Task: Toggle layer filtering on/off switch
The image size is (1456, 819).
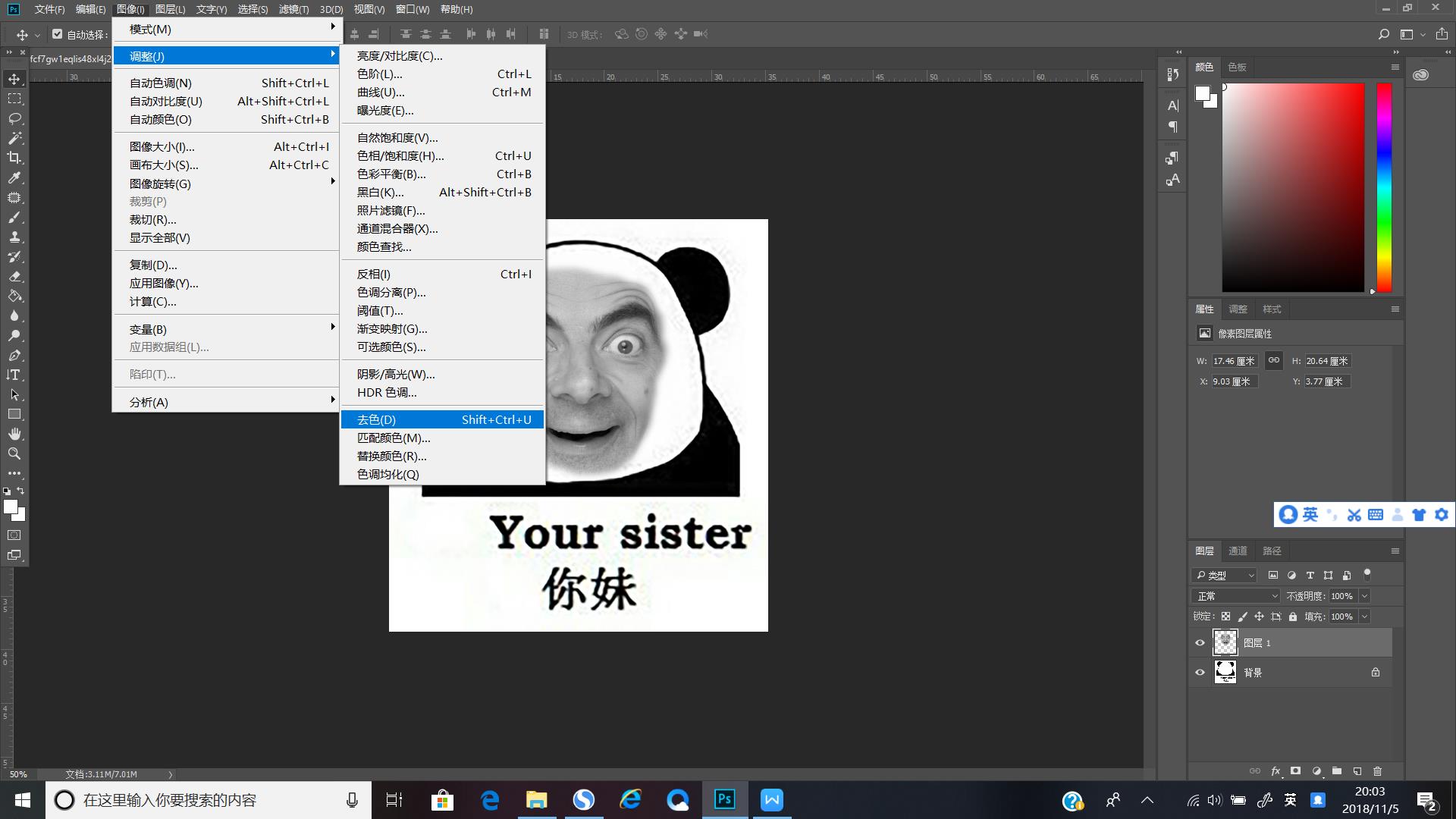Action: coord(1367,574)
